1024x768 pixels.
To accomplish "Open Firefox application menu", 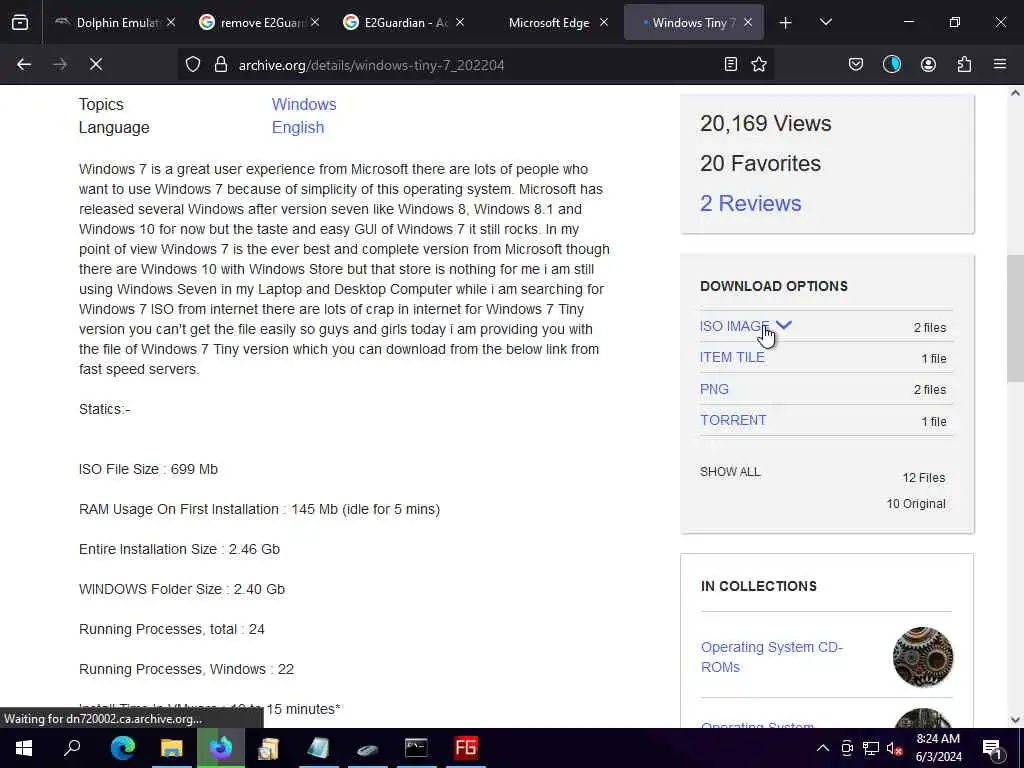I will pyautogui.click(x=1000, y=64).
